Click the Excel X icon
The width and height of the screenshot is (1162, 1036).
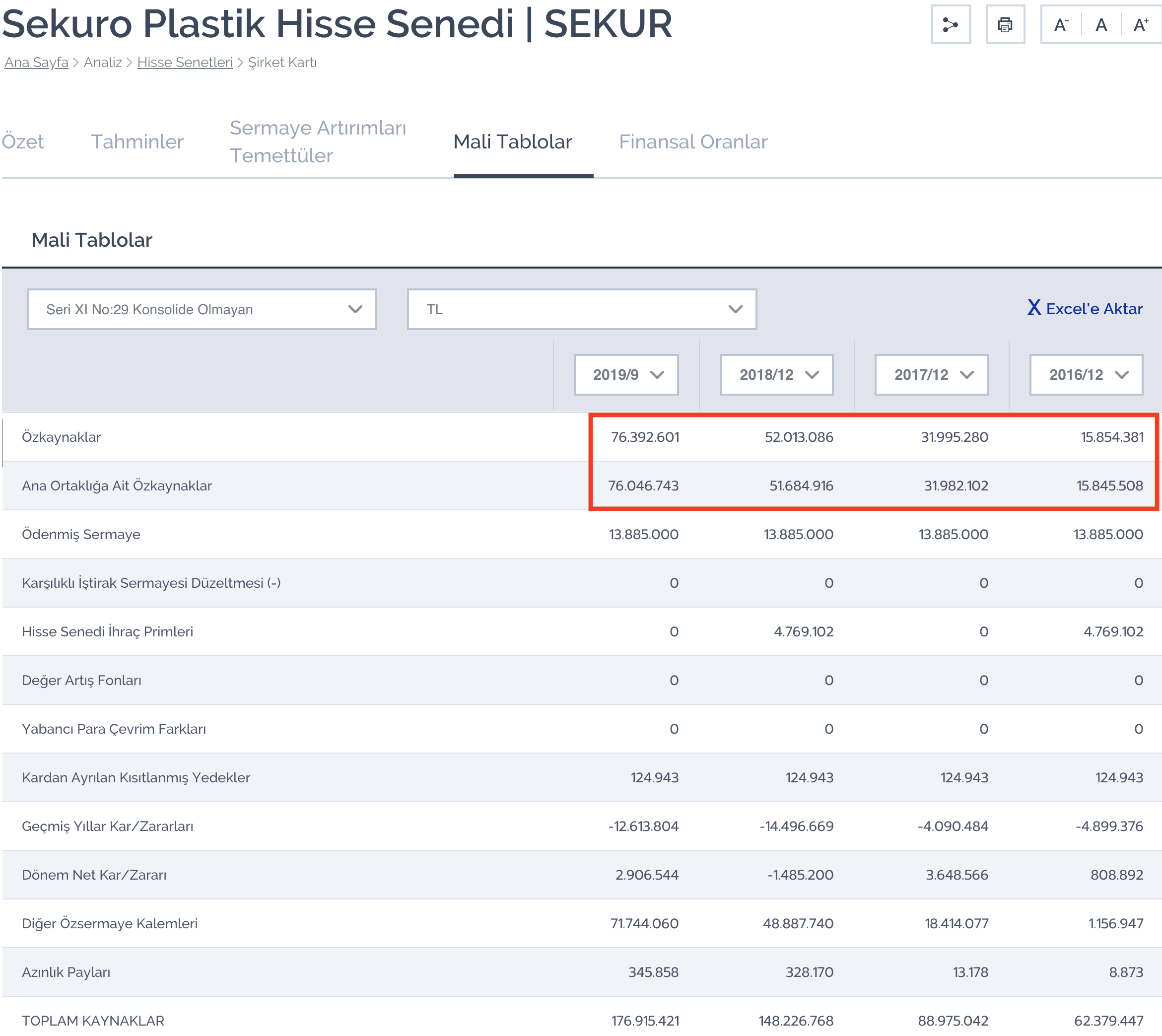(x=1034, y=308)
